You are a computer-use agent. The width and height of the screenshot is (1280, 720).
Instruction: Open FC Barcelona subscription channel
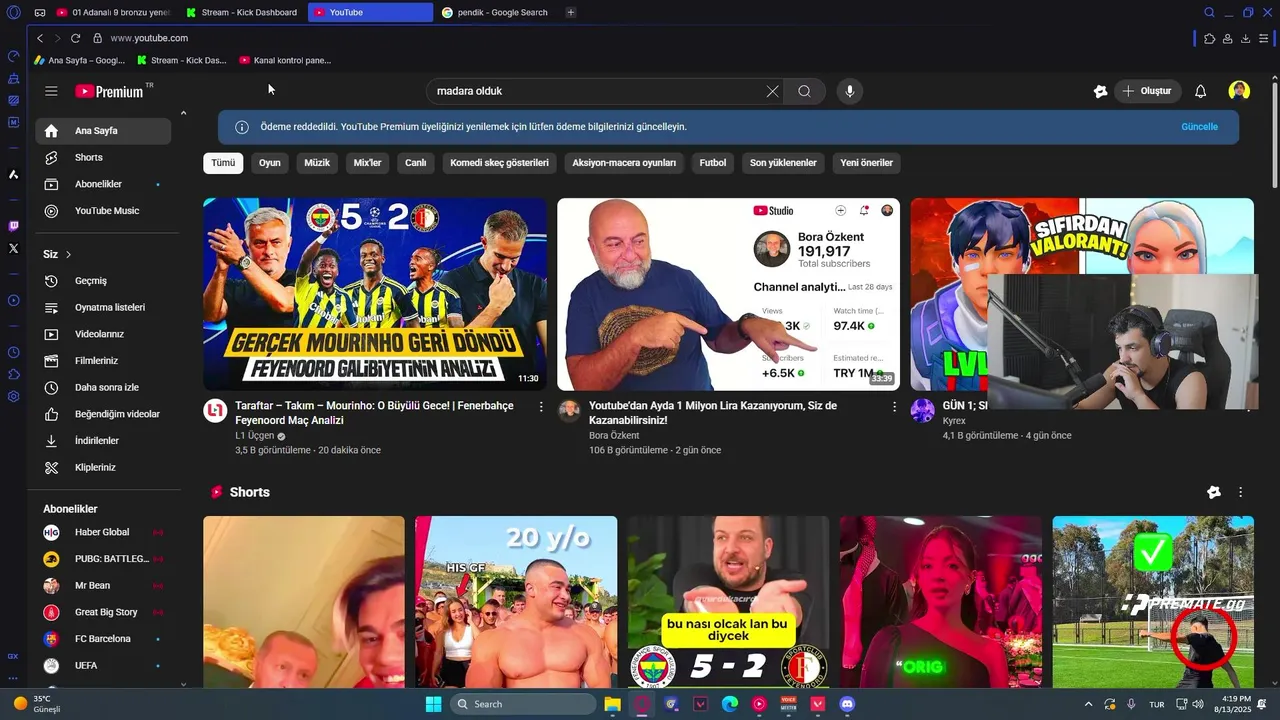tap(103, 639)
